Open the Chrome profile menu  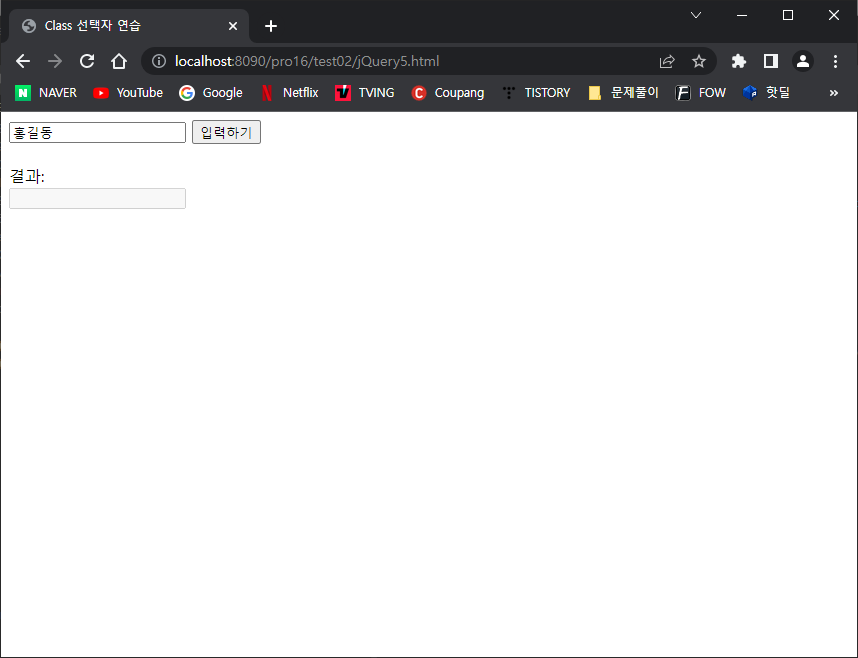pos(803,61)
